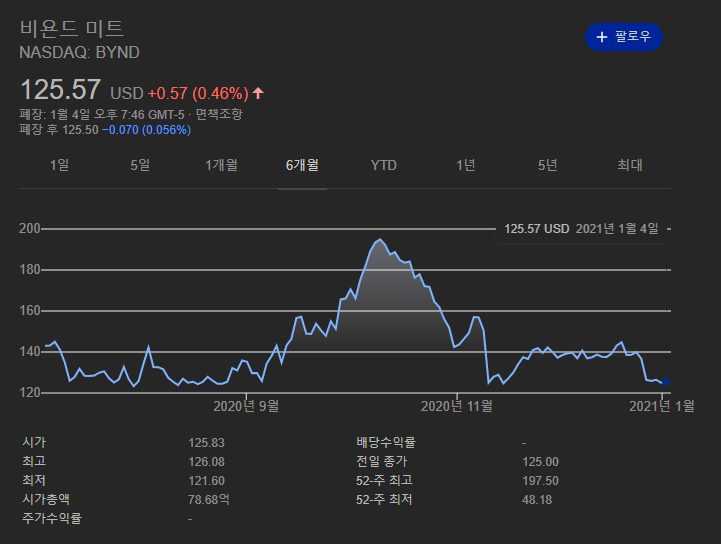This screenshot has width=721, height=544.
Task: Select the 6개월 tab
Action: point(302,165)
